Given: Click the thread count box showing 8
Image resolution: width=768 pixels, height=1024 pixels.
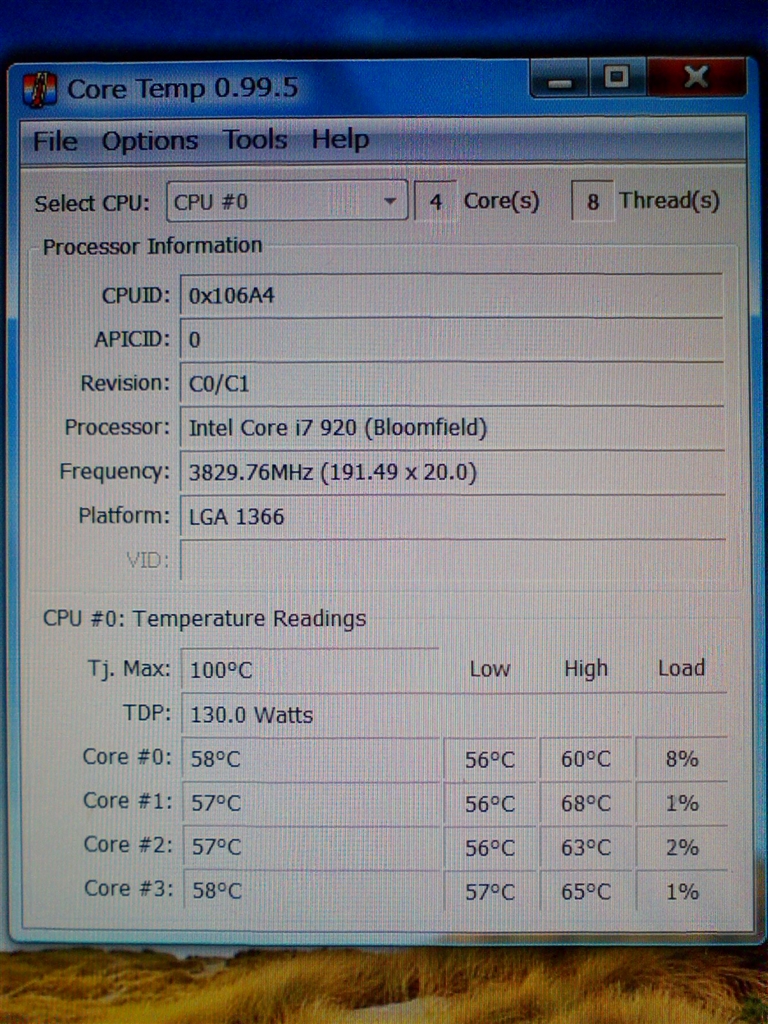Looking at the screenshot, I should pyautogui.click(x=592, y=200).
